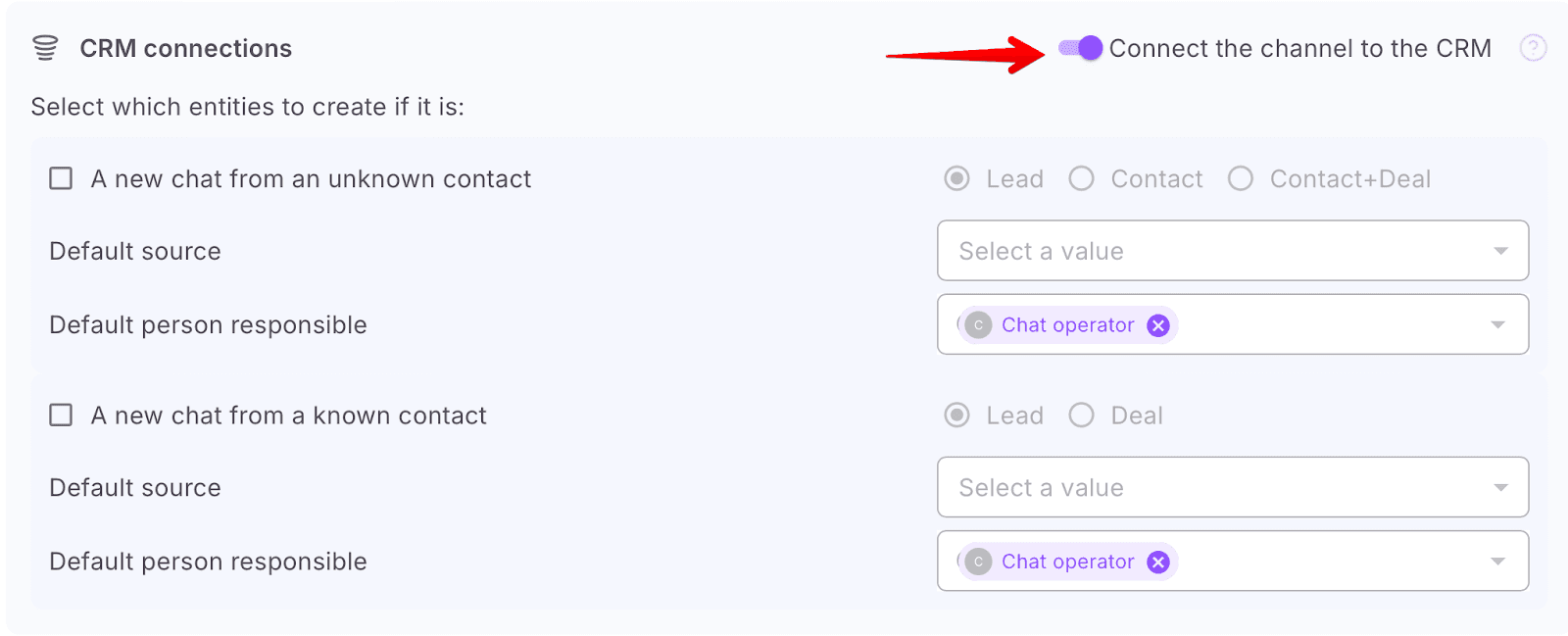Enable new chat from unknown contact checkbox
Screen dimensions: 1568x636
pyautogui.click(x=61, y=178)
